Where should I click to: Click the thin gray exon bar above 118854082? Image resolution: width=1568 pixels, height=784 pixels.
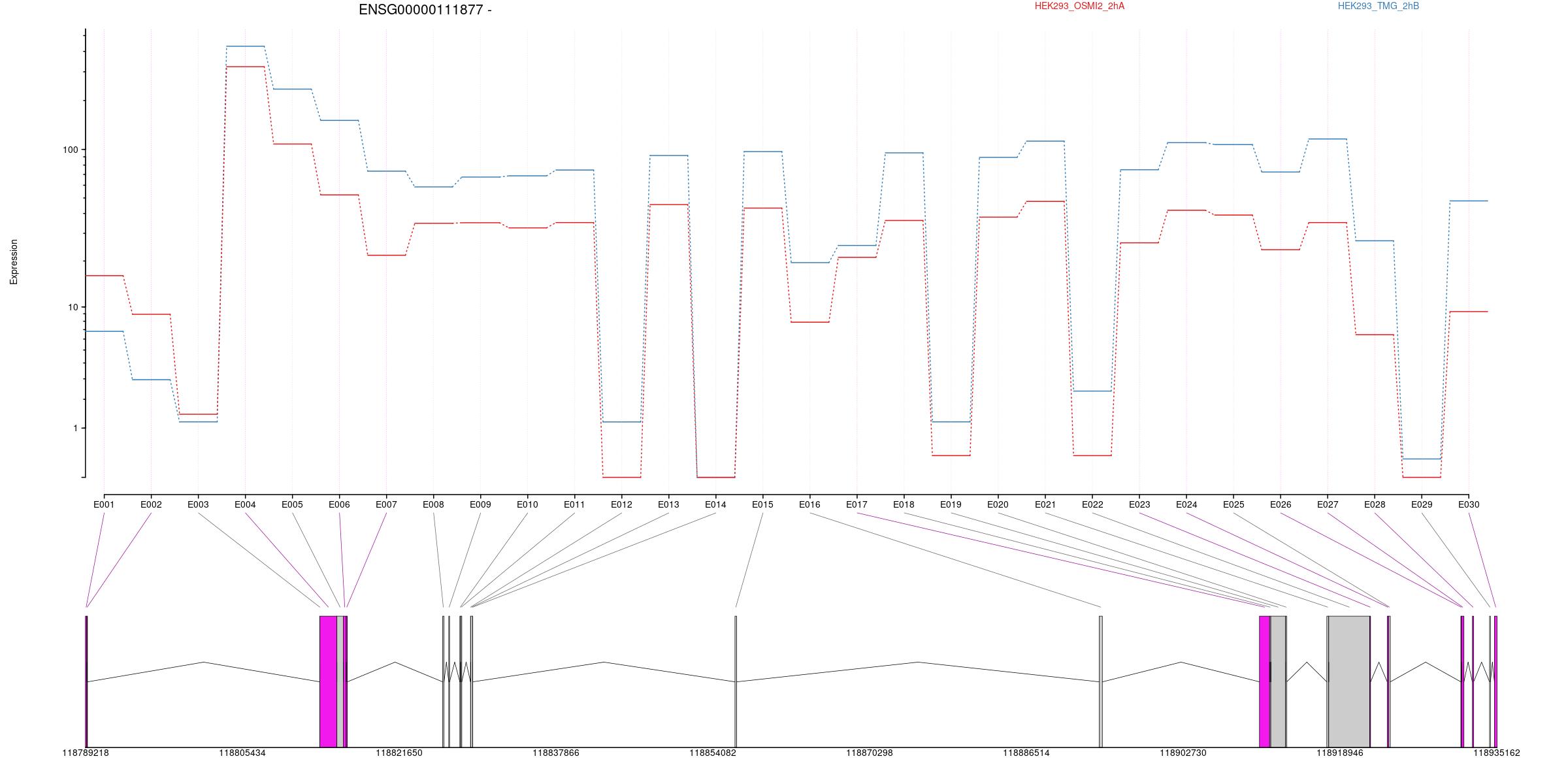(736, 681)
